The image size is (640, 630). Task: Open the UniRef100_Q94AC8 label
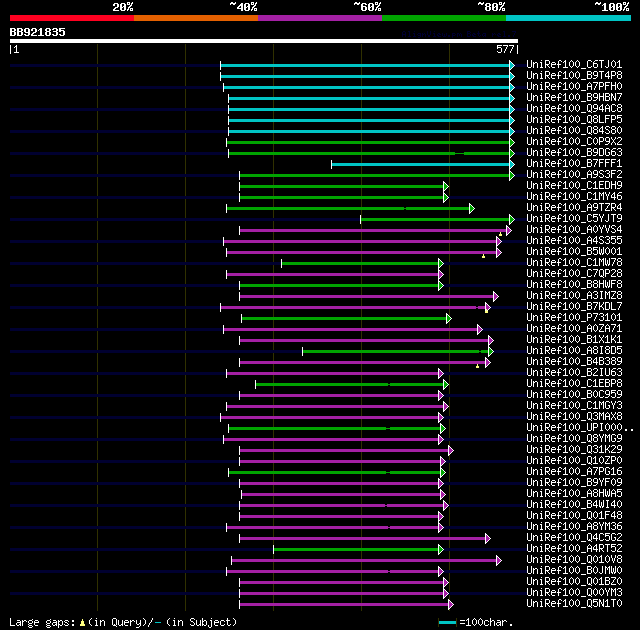(x=574, y=109)
